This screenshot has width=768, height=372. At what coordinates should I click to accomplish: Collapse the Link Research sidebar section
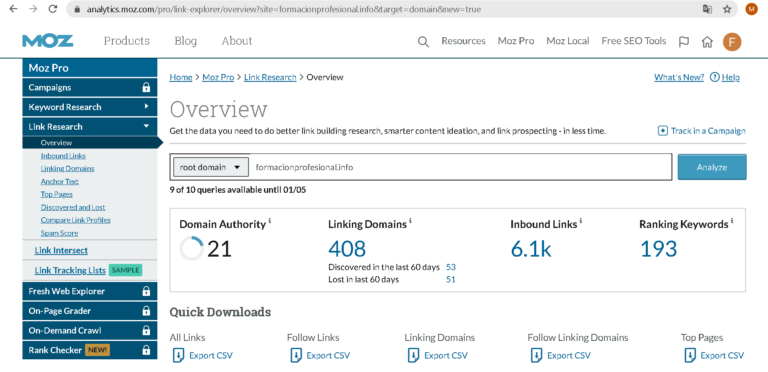(90, 127)
